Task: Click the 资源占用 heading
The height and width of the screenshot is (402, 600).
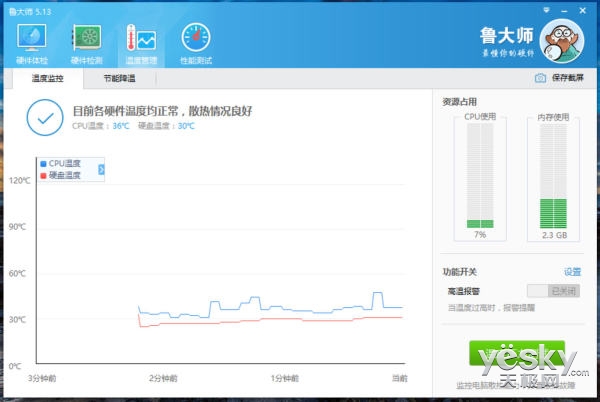Action: tap(459, 102)
